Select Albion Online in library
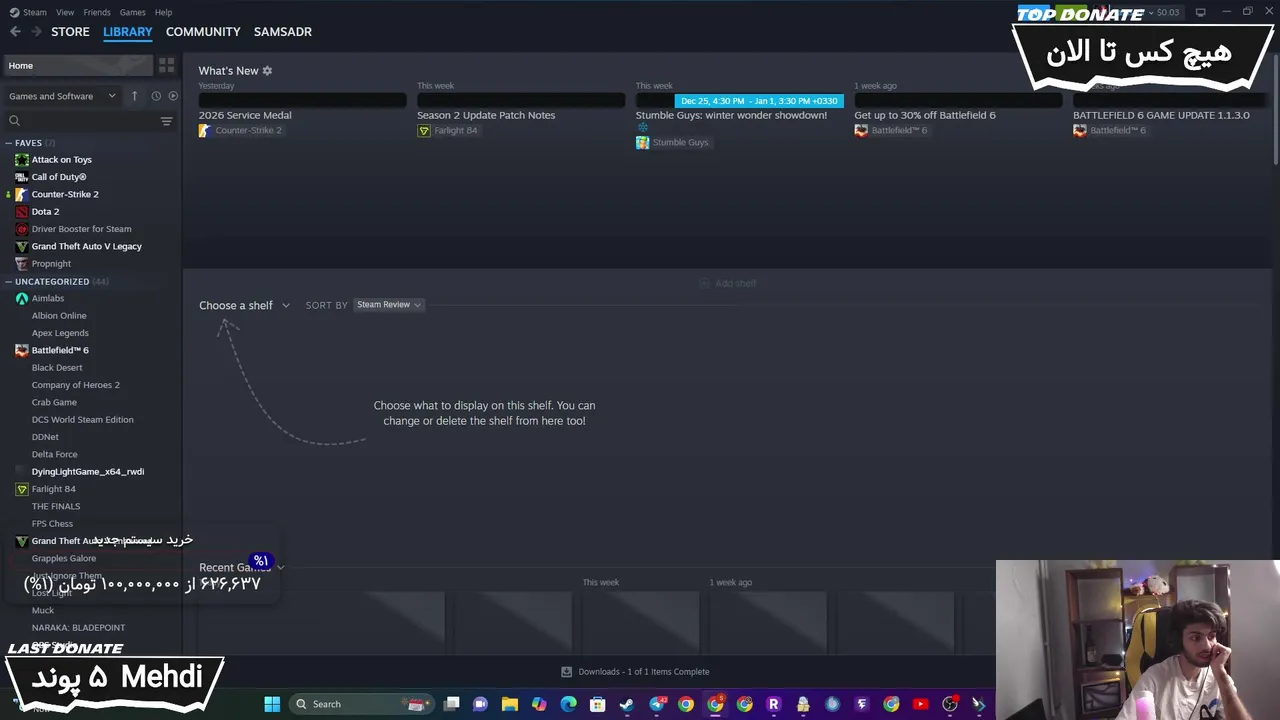The width and height of the screenshot is (1280, 720). click(x=59, y=316)
